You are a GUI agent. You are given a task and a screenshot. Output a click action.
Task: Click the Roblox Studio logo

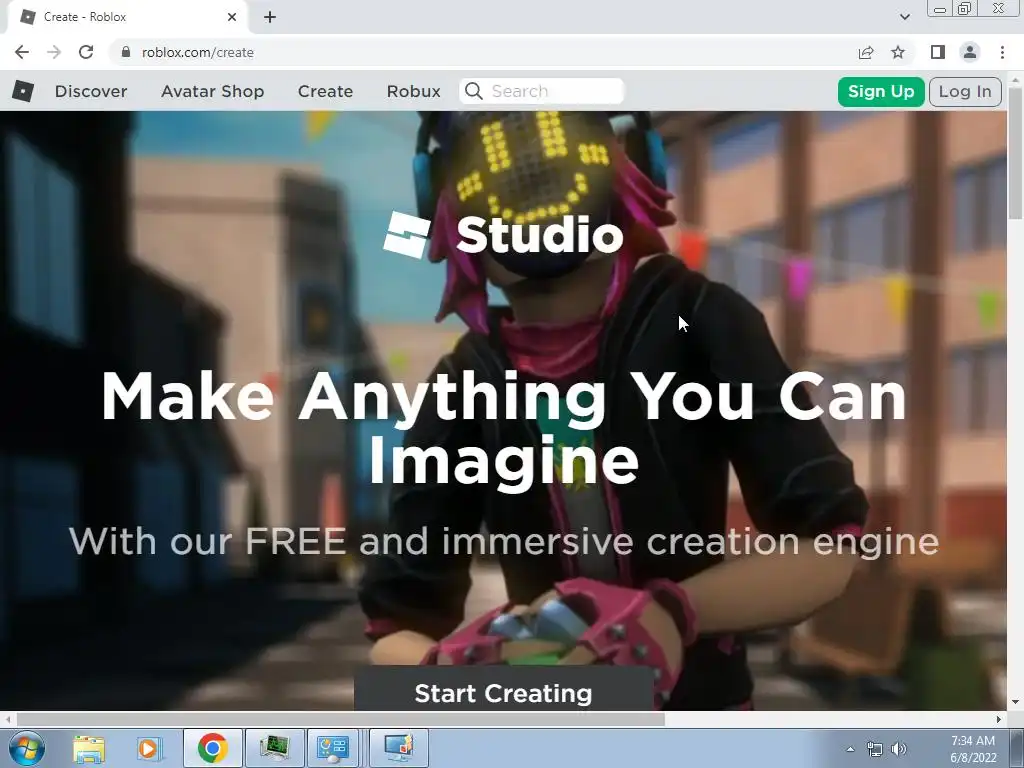[503, 234]
